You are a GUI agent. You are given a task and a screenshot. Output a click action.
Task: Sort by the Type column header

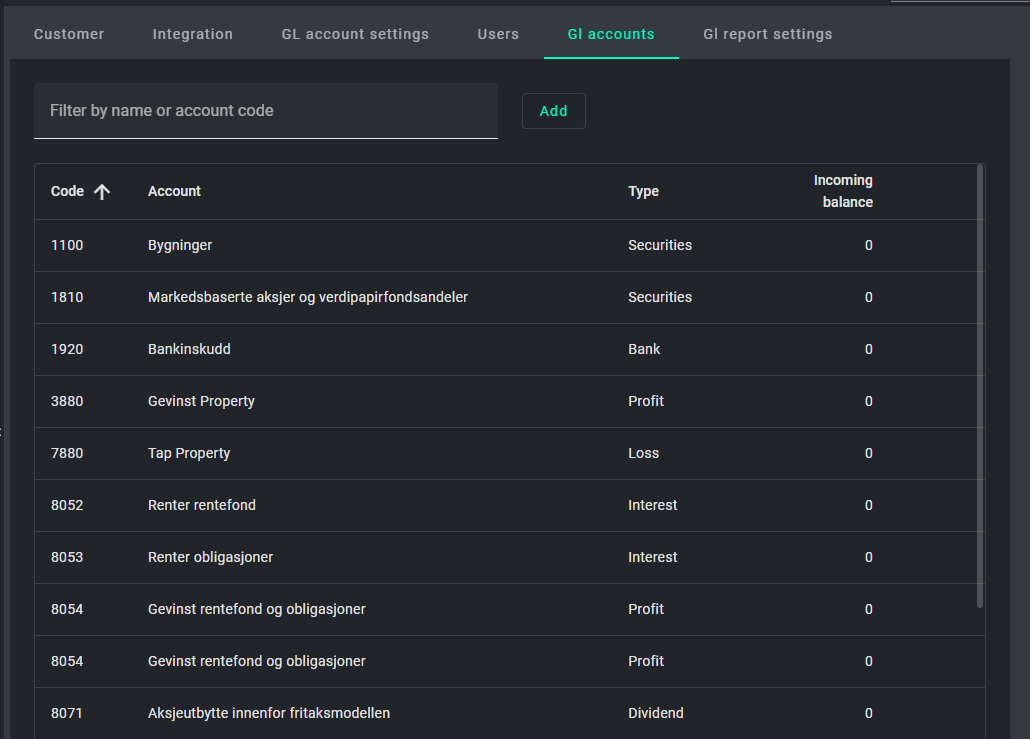tap(643, 191)
